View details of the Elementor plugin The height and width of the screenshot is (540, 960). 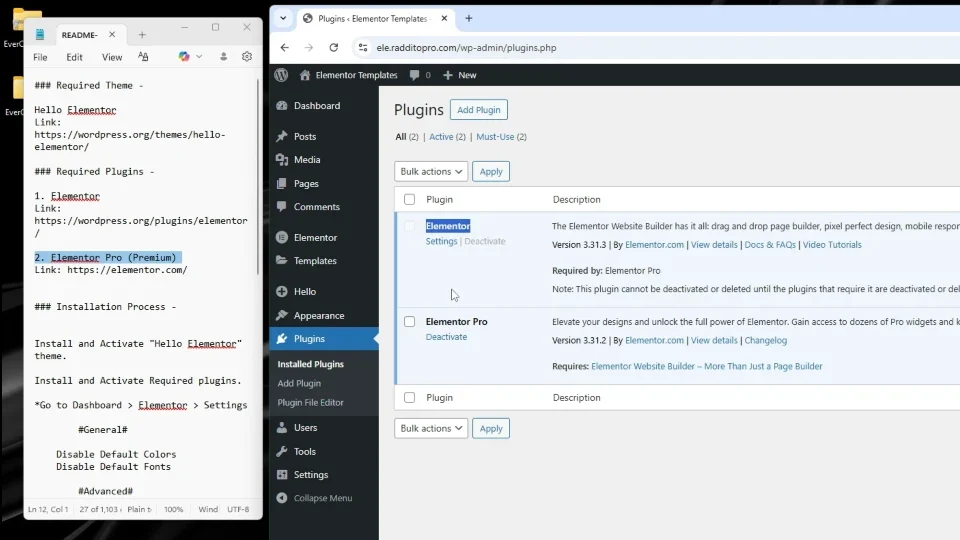714,244
